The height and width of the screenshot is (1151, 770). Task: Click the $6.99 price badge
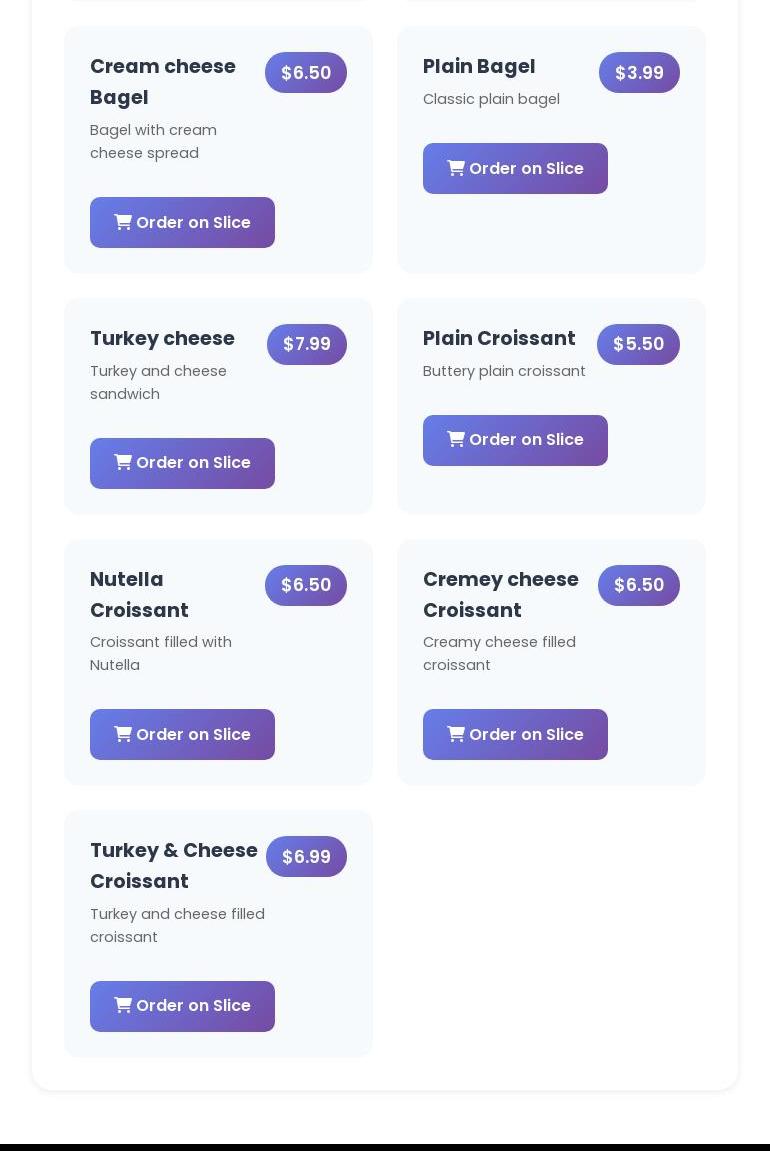306,857
